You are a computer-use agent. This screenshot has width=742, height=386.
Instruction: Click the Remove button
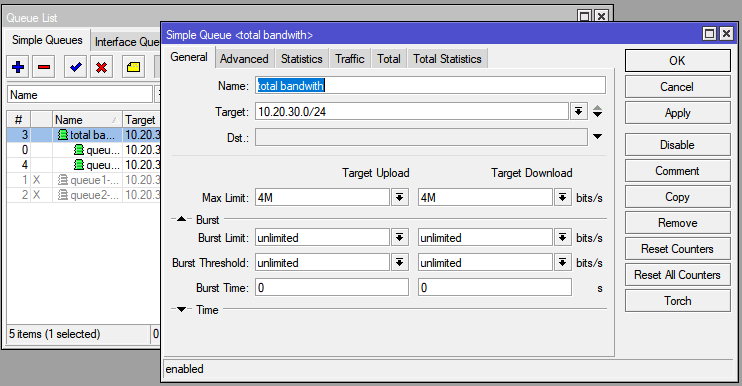[x=677, y=223]
